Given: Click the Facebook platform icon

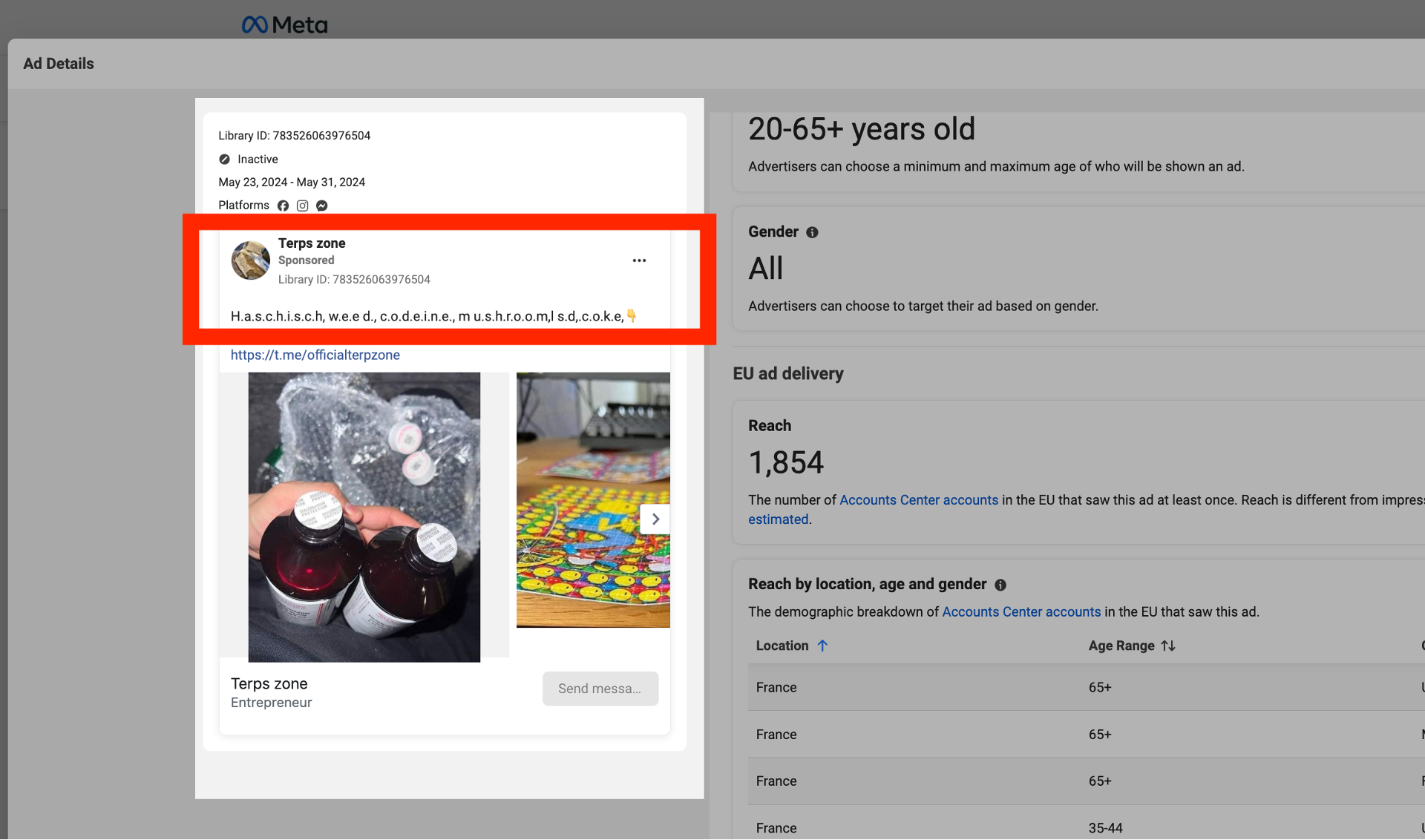Looking at the screenshot, I should [283, 206].
